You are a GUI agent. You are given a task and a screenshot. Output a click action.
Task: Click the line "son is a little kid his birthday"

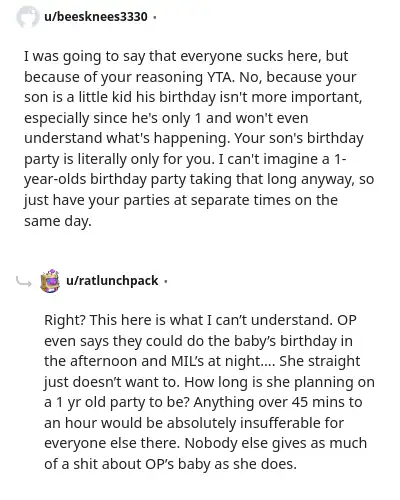pyautogui.click(x=193, y=98)
